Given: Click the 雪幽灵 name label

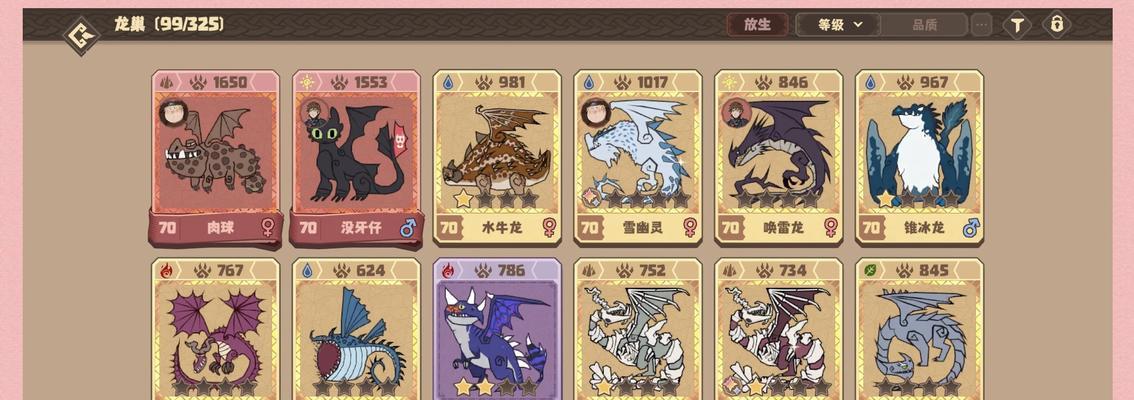Looking at the screenshot, I should tap(643, 228).
